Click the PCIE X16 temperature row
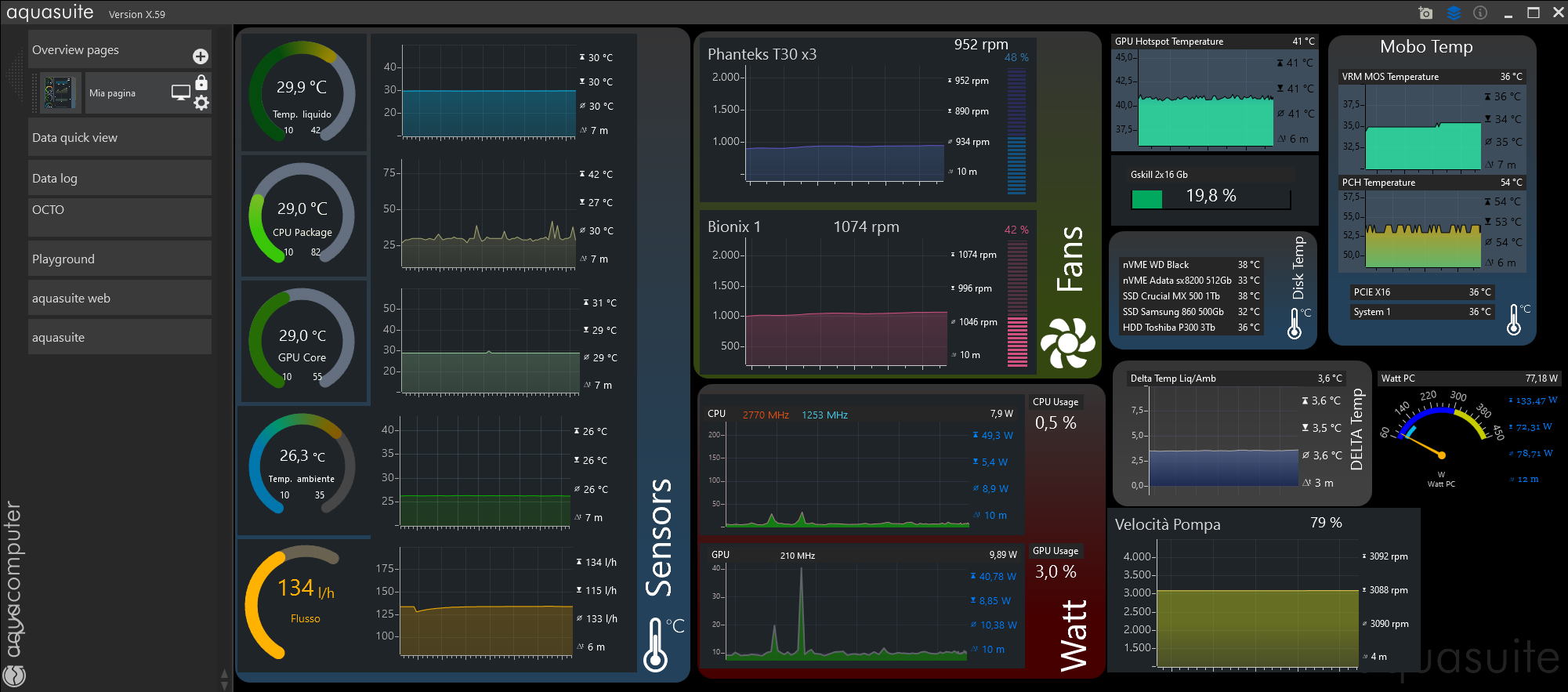The width and height of the screenshot is (1568, 692). 1422,292
